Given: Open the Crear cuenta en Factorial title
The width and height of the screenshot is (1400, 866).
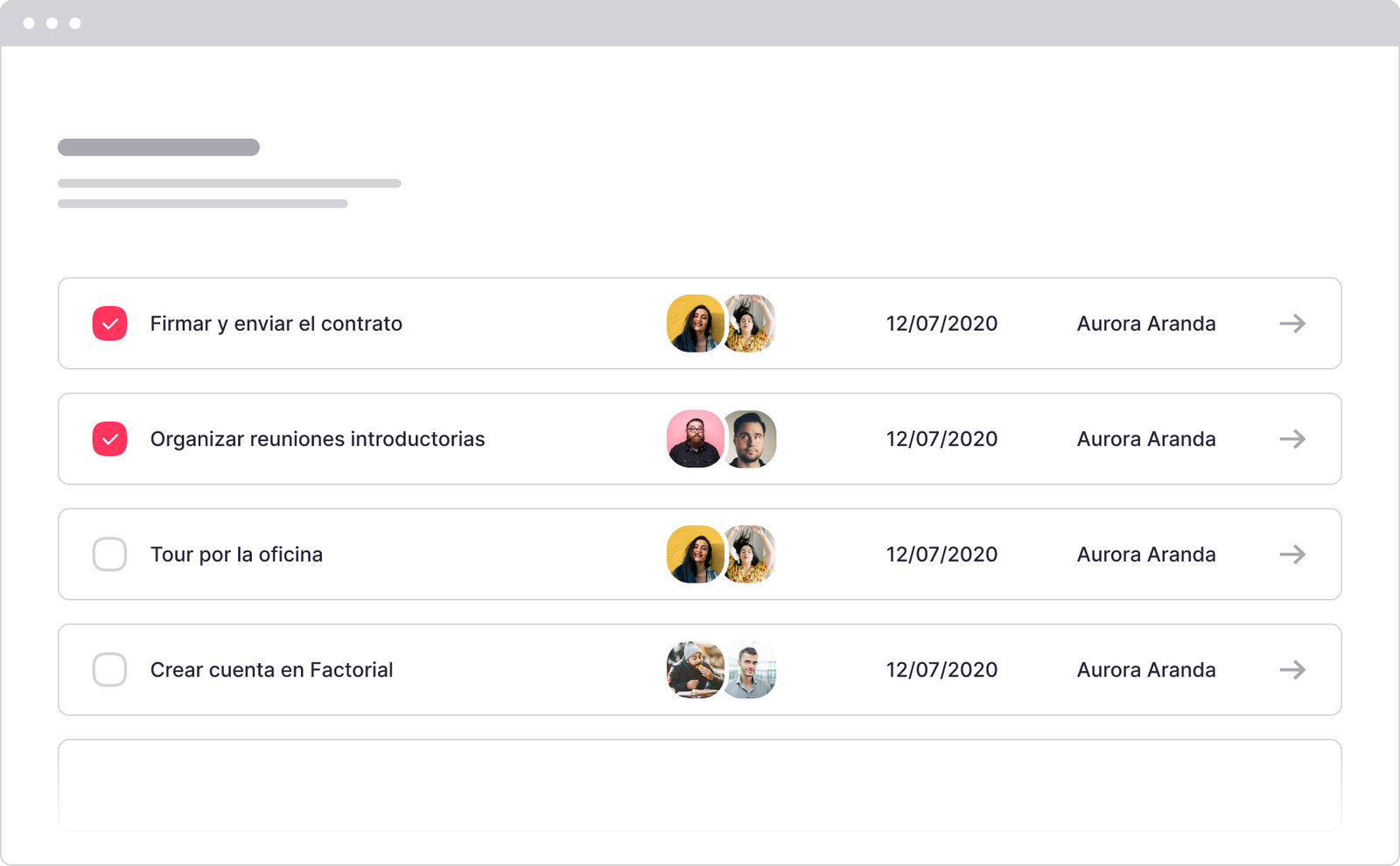Looking at the screenshot, I should [x=271, y=670].
